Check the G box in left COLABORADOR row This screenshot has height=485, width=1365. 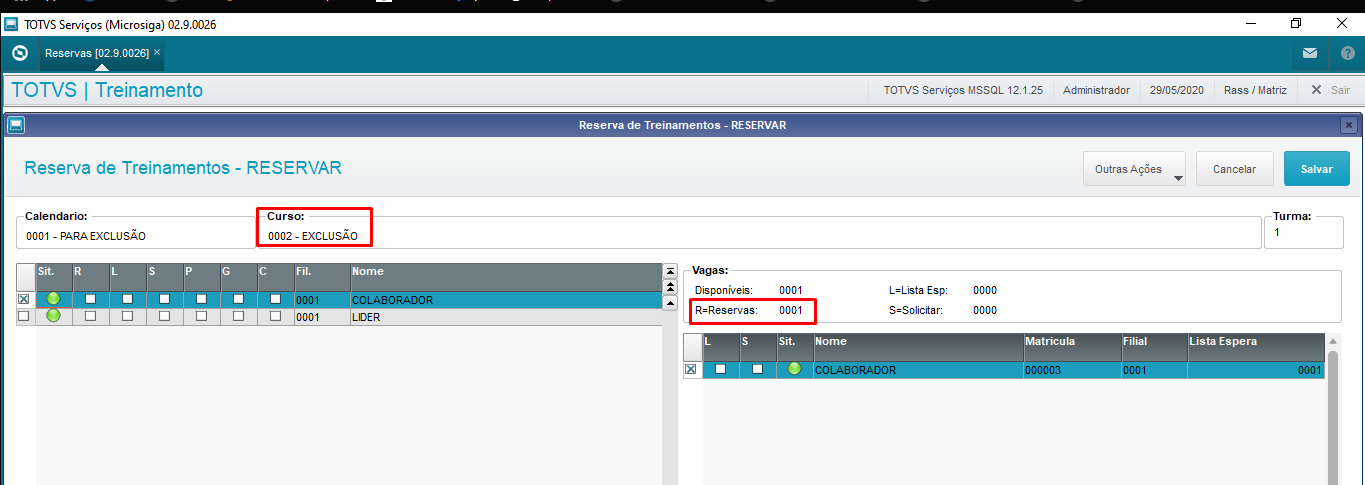point(238,299)
